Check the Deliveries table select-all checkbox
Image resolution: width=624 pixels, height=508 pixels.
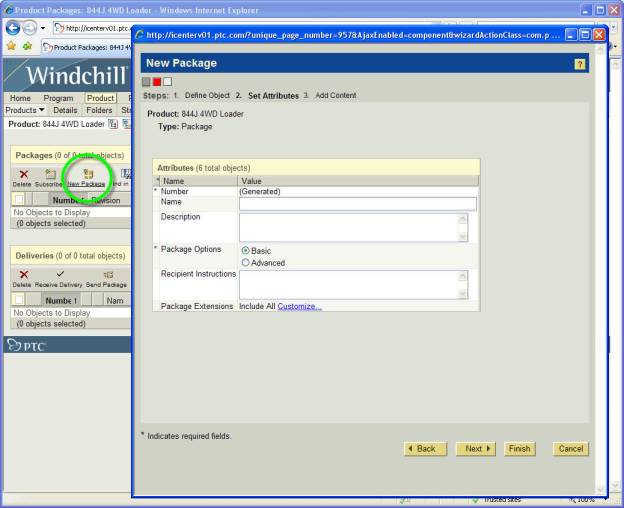(19, 299)
